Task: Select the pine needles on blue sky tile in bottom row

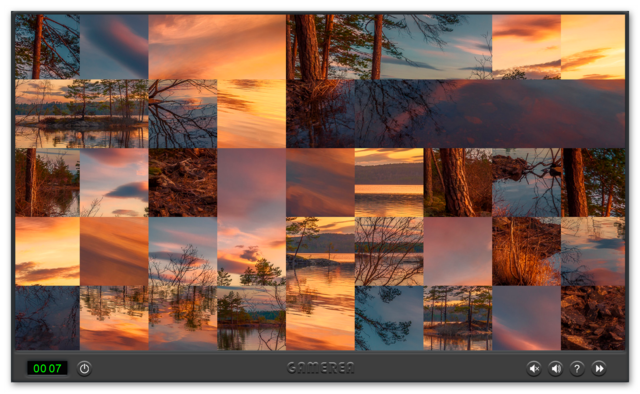Action: (389, 318)
